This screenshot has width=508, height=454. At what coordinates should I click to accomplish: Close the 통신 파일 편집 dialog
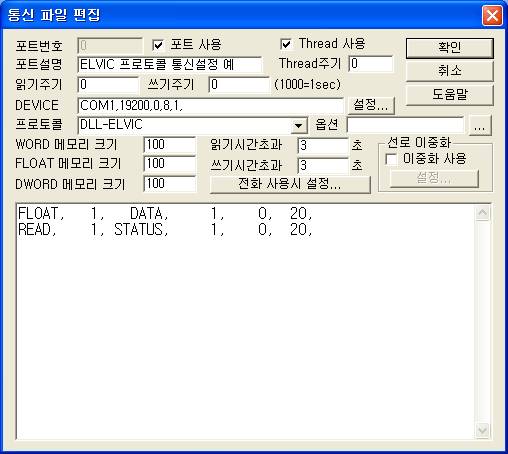tap(492, 15)
